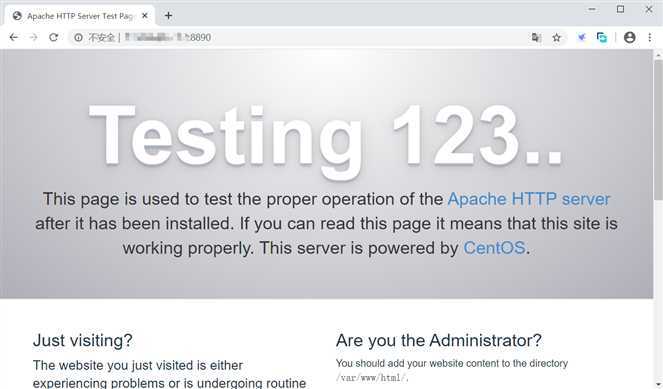Follow the CentOS link
The height and width of the screenshot is (389, 663).
pos(494,248)
